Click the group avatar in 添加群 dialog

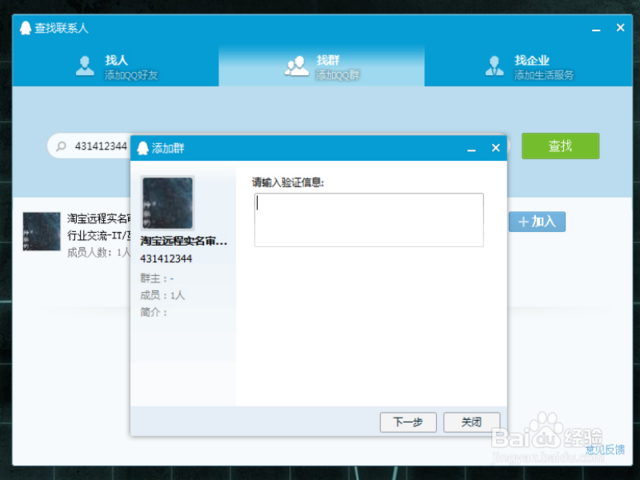167,203
